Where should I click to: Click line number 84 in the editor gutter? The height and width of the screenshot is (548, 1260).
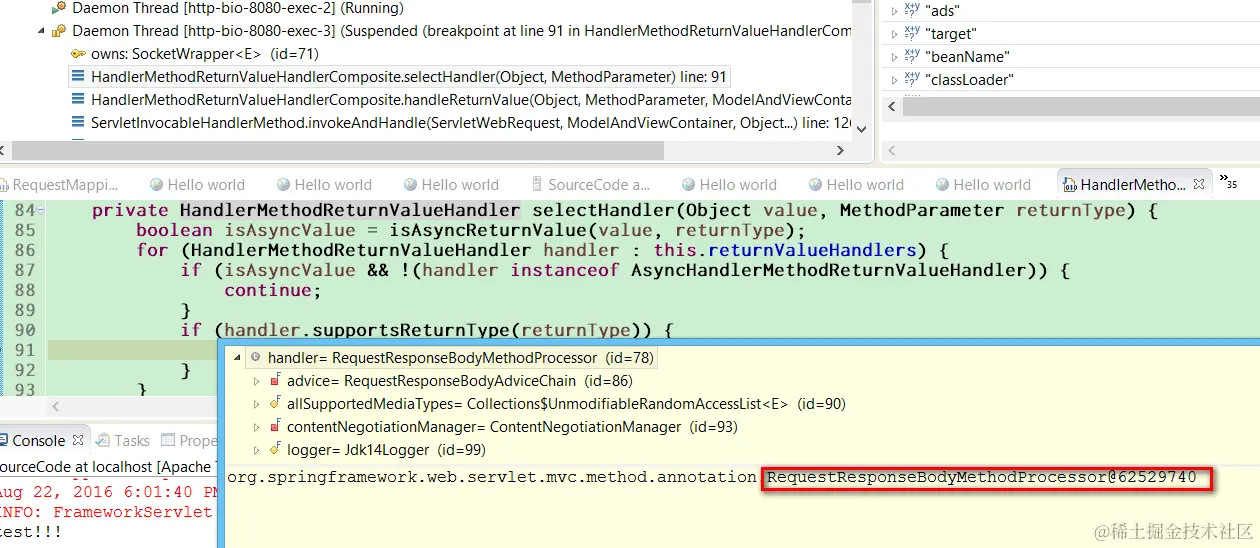click(24, 210)
